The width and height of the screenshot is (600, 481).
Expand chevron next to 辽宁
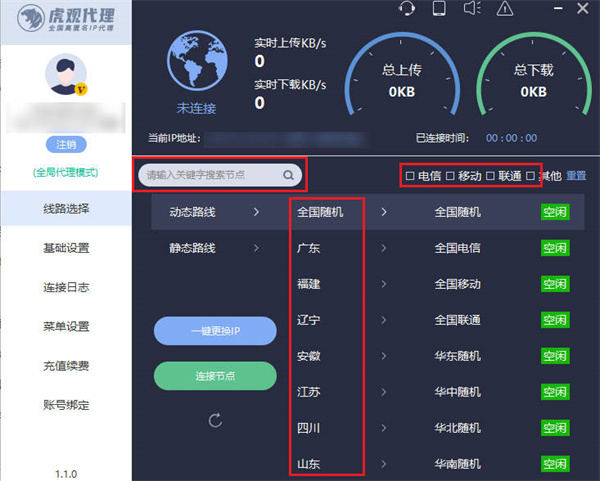[x=384, y=320]
